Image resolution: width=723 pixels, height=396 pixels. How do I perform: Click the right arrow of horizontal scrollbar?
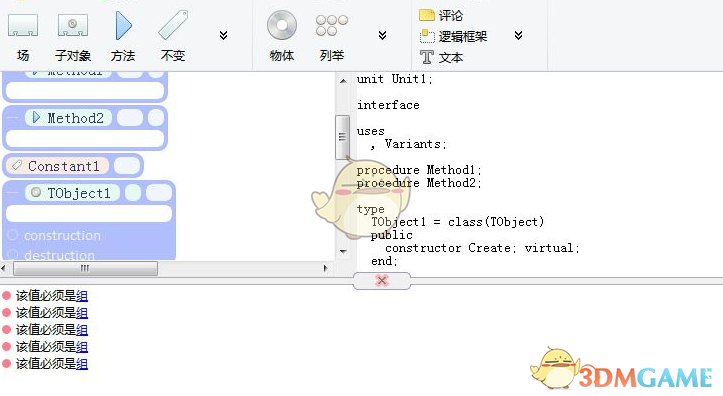point(326,268)
